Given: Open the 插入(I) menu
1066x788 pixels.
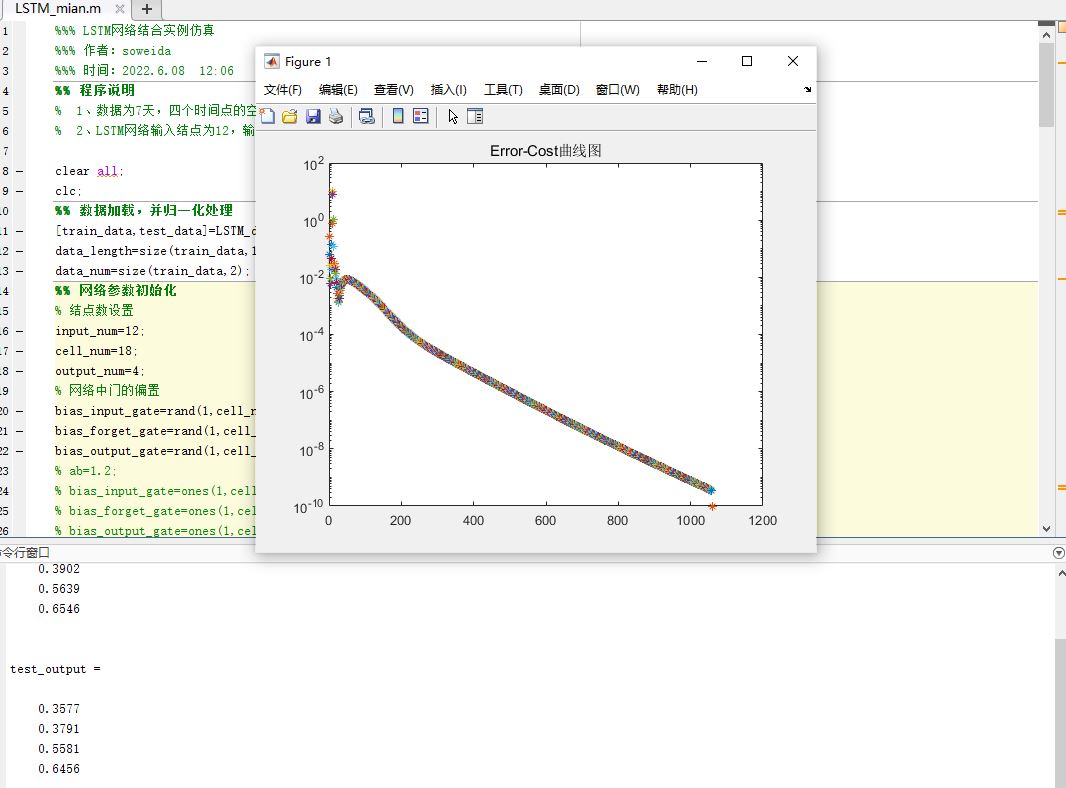Looking at the screenshot, I should click(448, 90).
